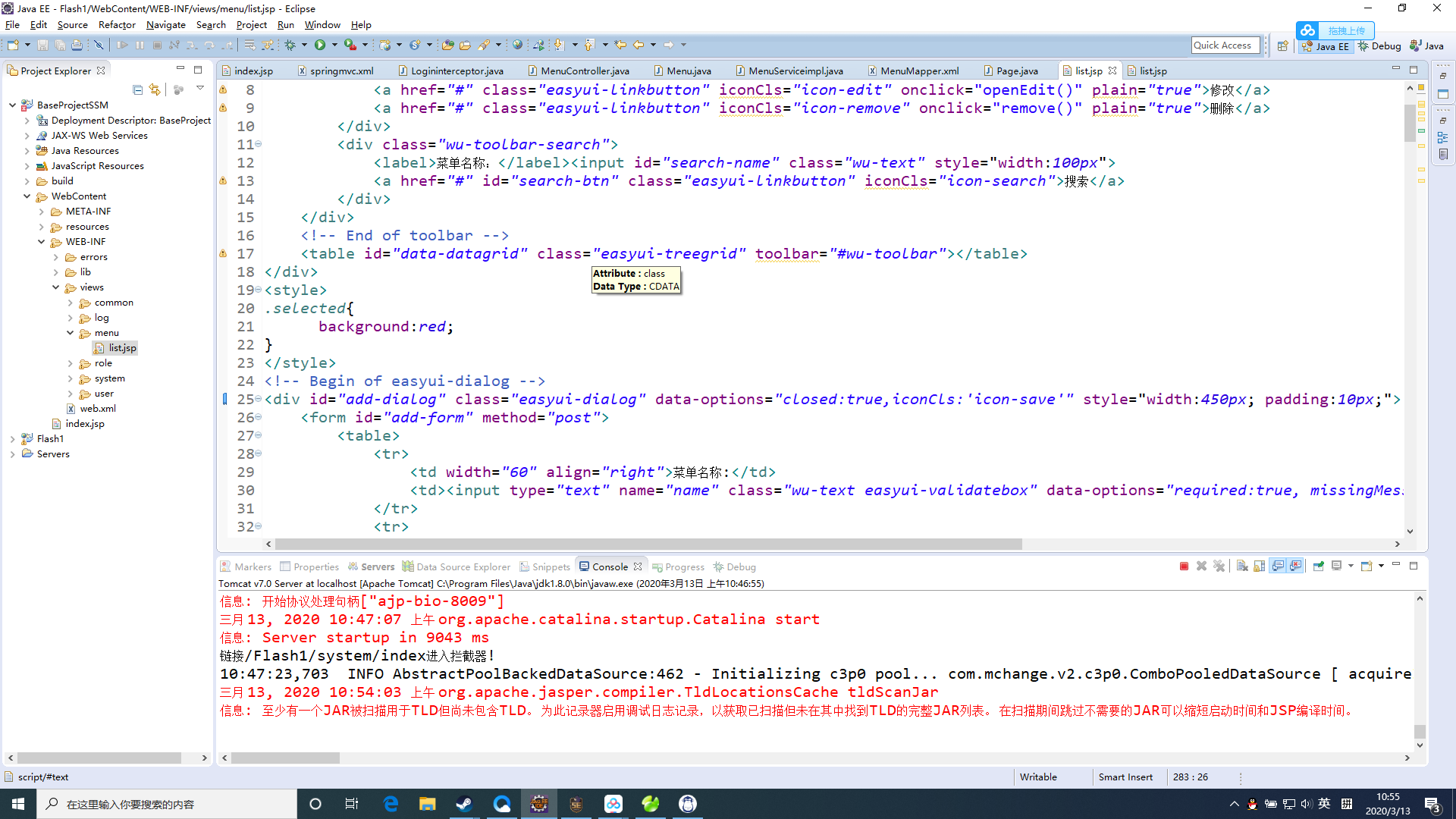The height and width of the screenshot is (819, 1456).
Task: Click the console vertical scrollbar thumb
Action: point(1420,732)
